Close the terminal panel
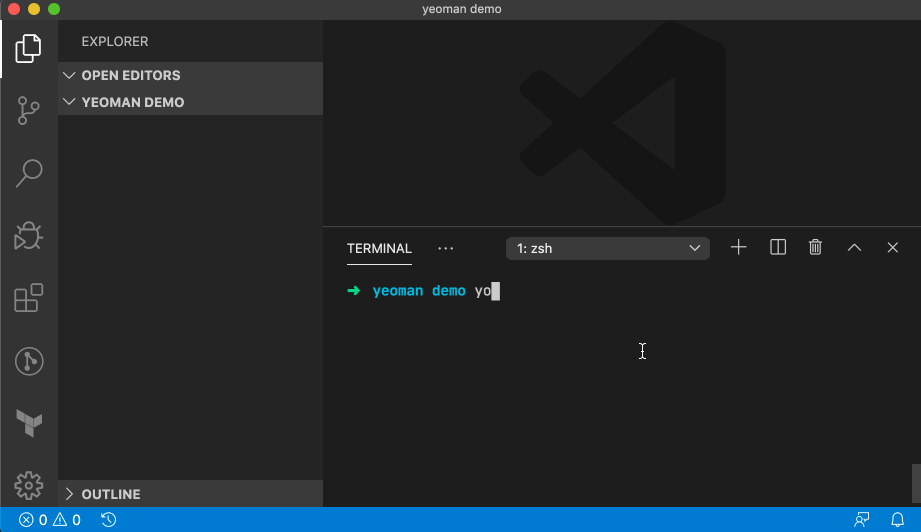Image resolution: width=921 pixels, height=532 pixels. pyautogui.click(x=892, y=248)
